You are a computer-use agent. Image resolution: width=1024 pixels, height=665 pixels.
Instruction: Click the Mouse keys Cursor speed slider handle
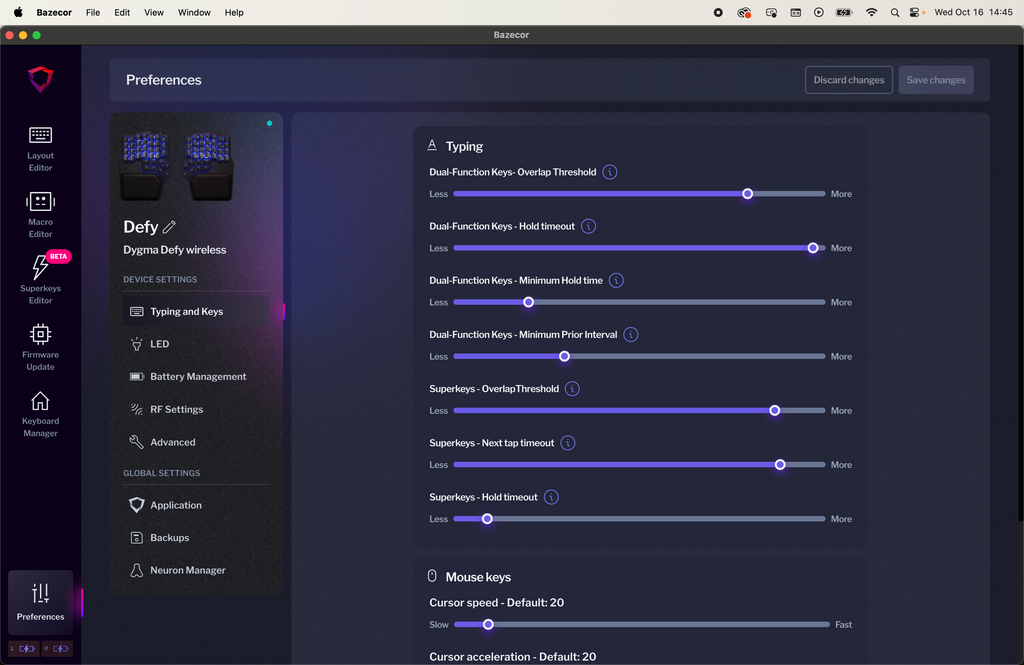pos(488,625)
